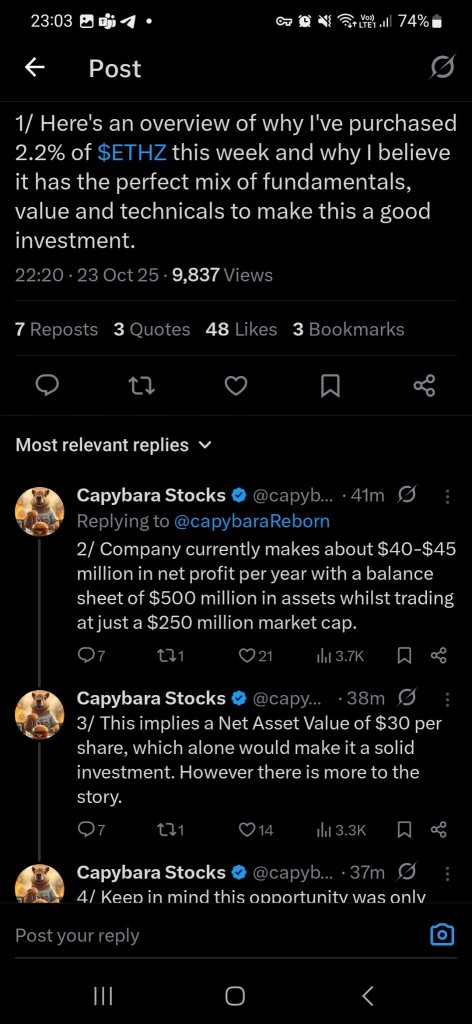472x1024 pixels.
Task: Like the main post with the heart icon
Action: 236,387
